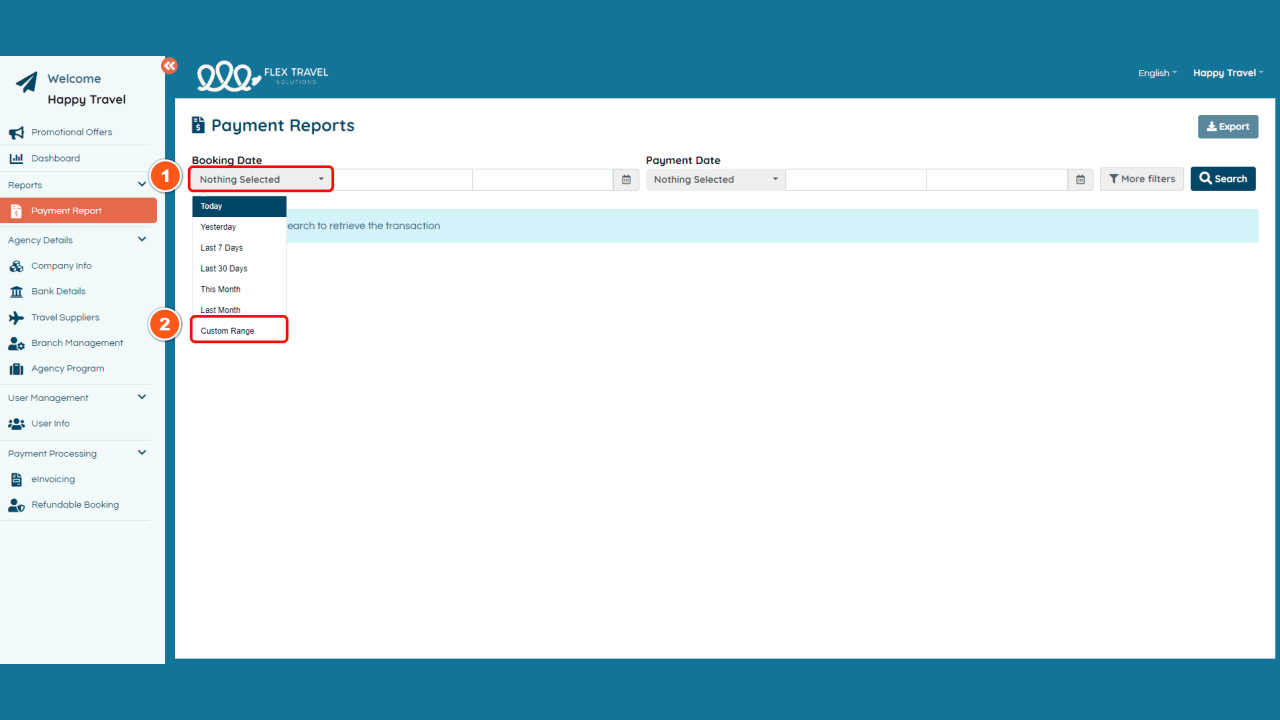Go to Promotional Offers page
1280x720 pixels.
click(x=72, y=132)
